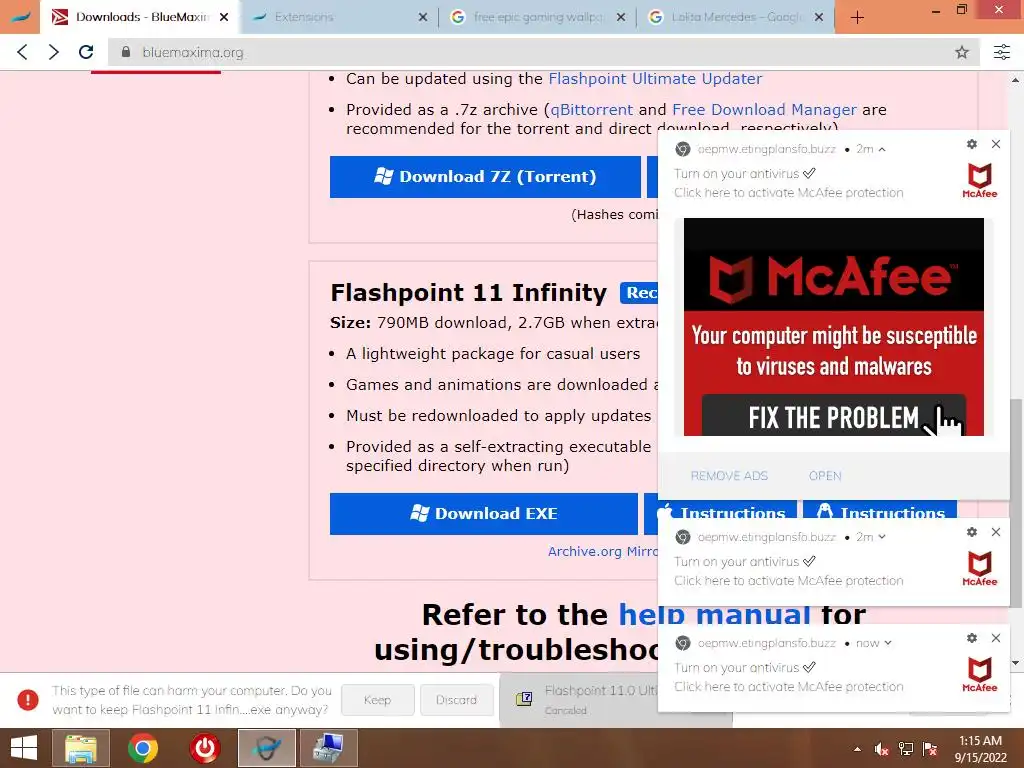This screenshot has height=768, width=1024.
Task: Open File Explorer from the taskbar
Action: point(81,748)
